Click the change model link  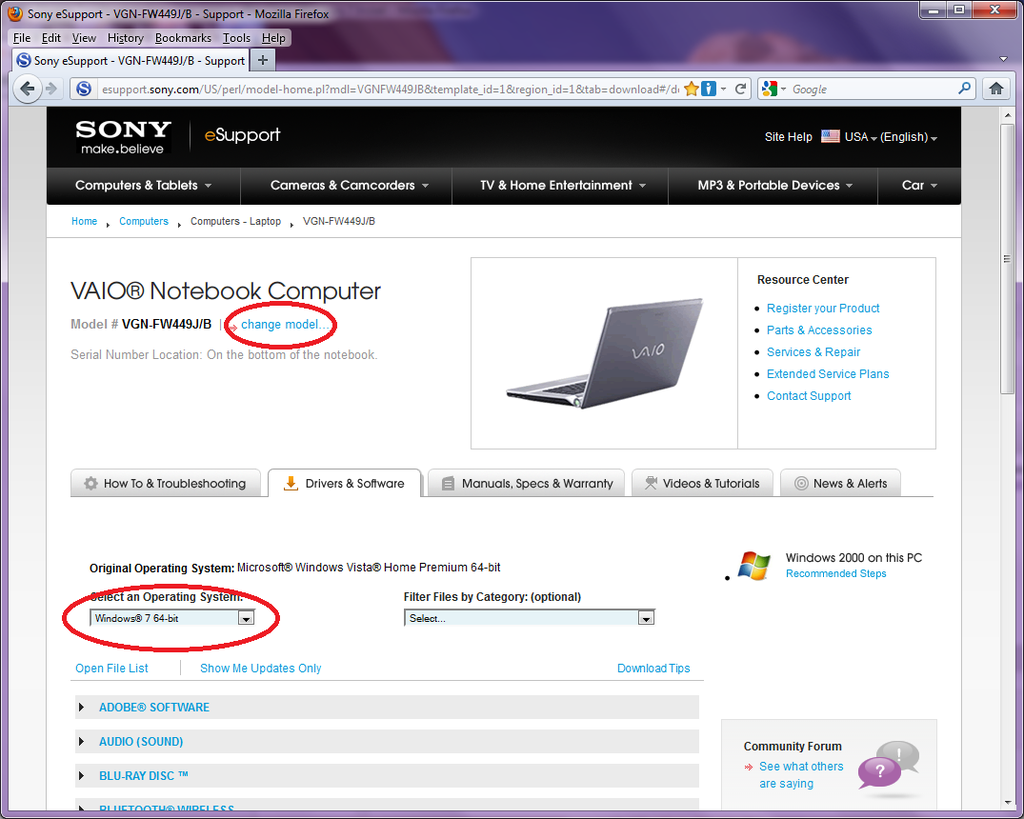[x=285, y=325]
